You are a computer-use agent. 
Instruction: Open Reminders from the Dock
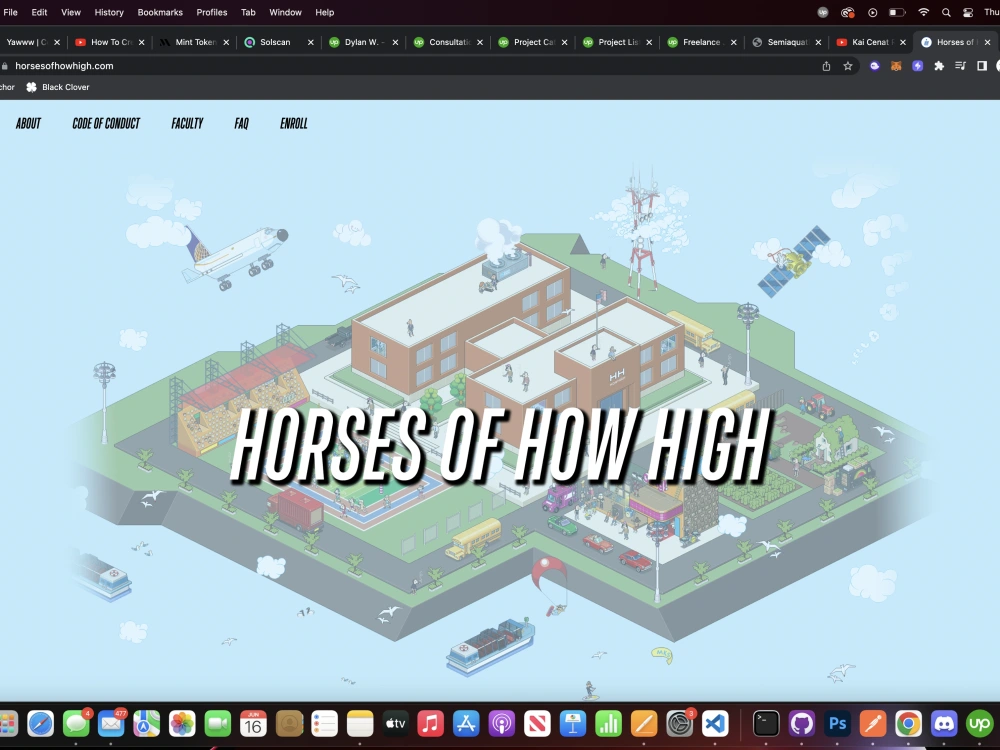(324, 724)
